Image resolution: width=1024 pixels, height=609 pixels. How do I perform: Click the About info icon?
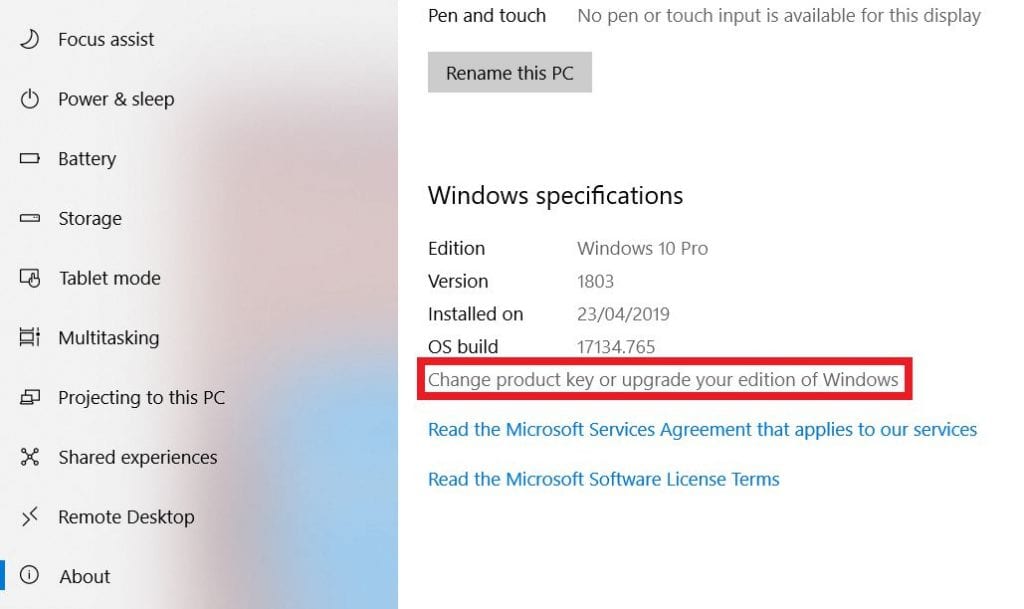[x=30, y=576]
